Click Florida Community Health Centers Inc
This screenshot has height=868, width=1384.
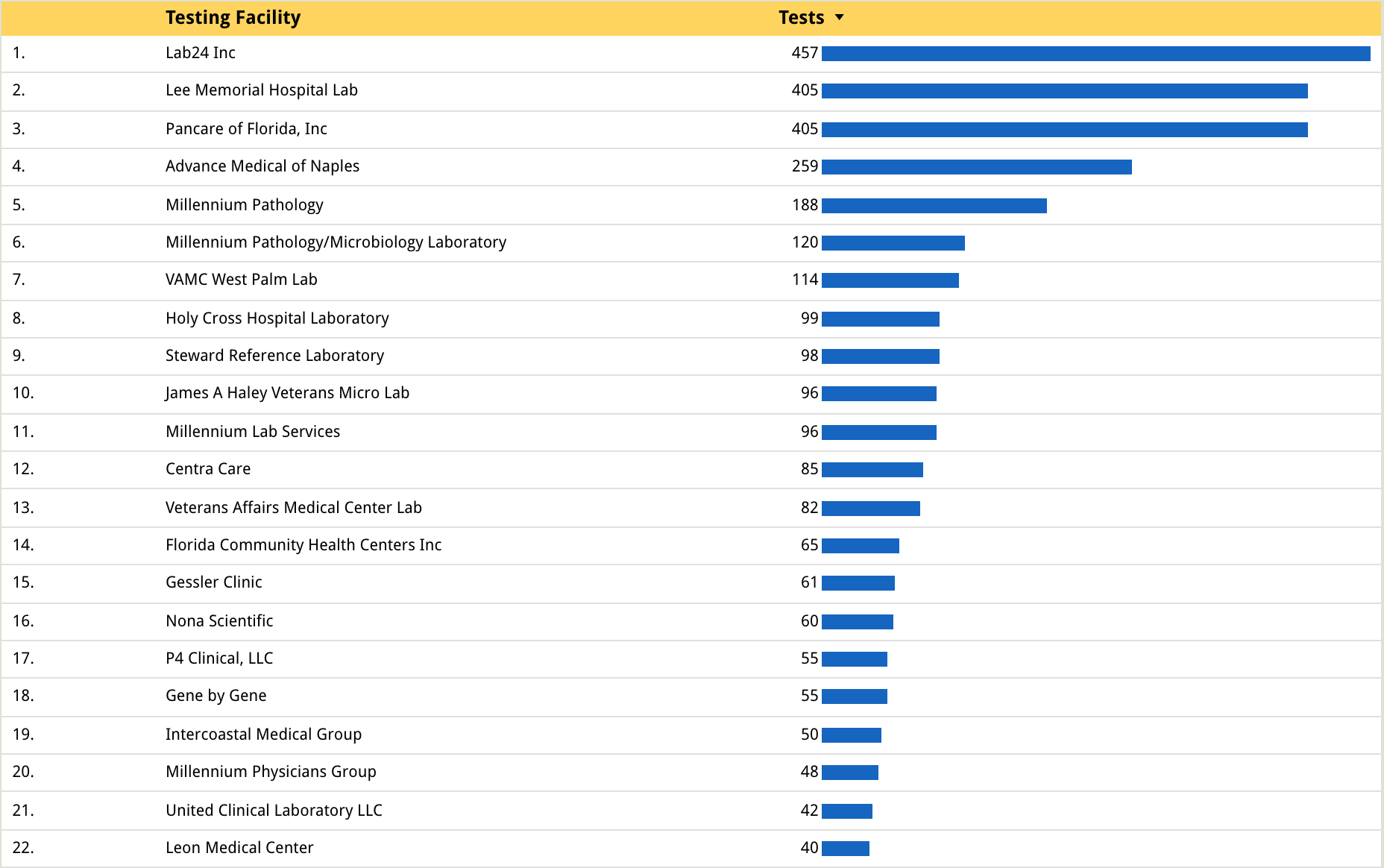tap(303, 545)
